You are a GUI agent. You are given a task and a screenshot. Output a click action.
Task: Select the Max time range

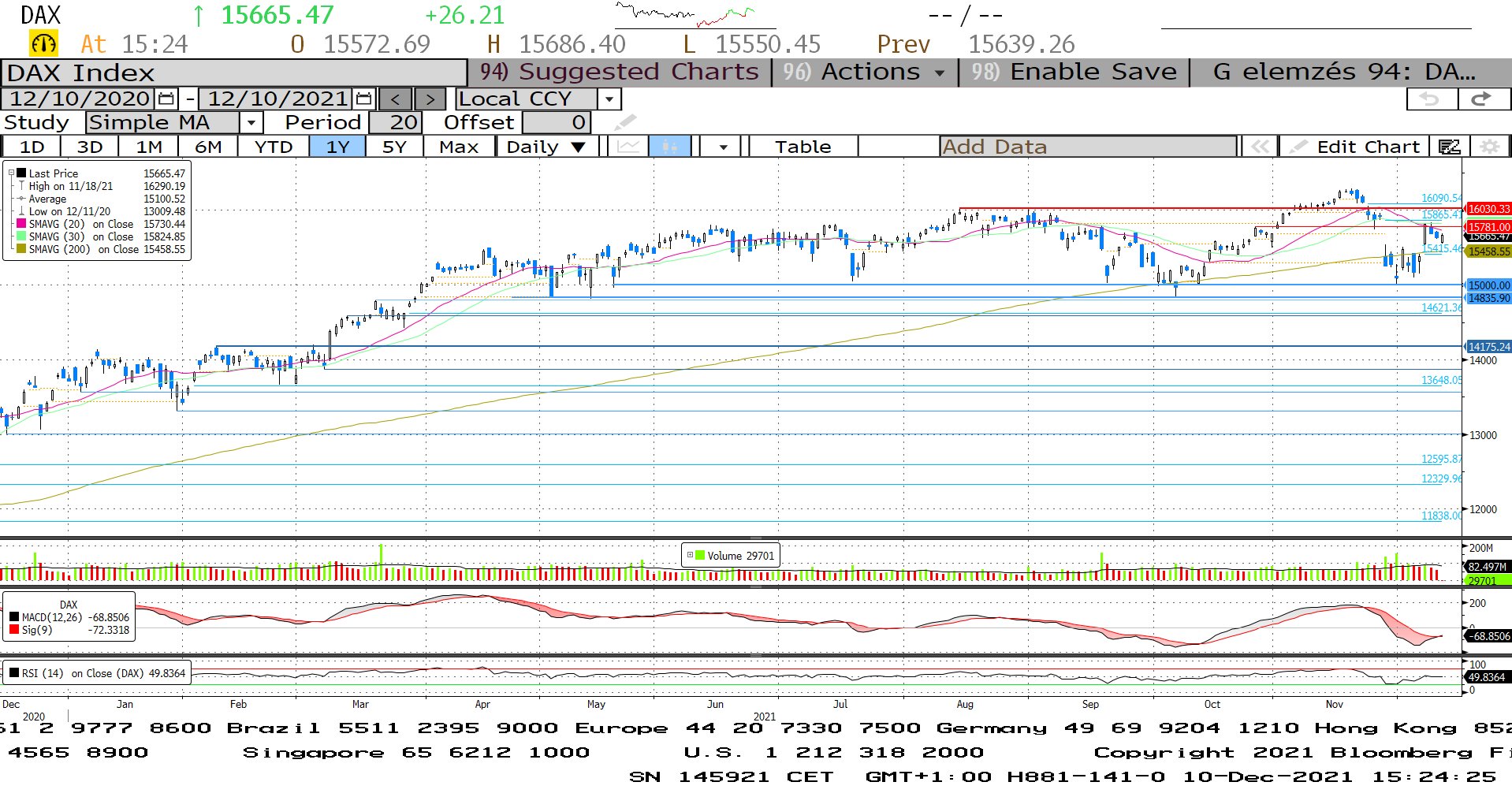pos(459,147)
